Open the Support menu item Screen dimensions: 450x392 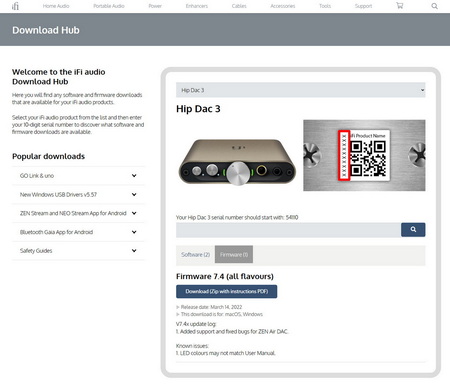pos(363,6)
